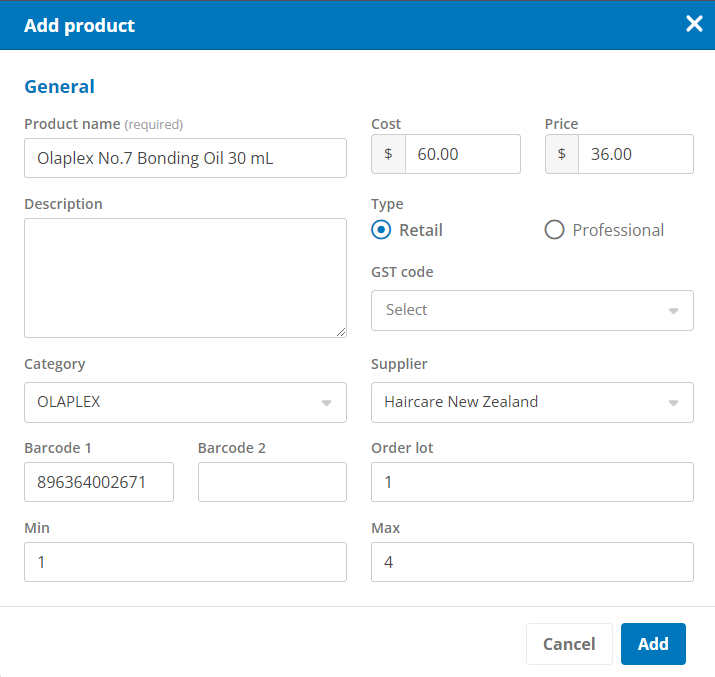Click the Add product dialog title
Image resolution: width=715 pixels, height=677 pixels.
point(79,26)
